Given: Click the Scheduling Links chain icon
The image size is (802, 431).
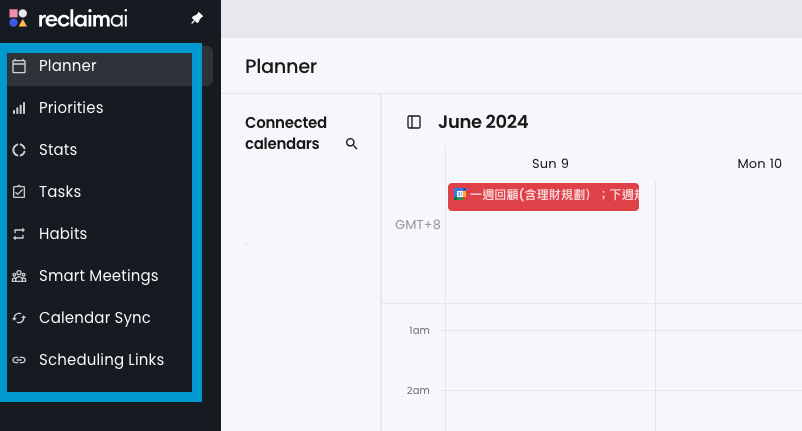Looking at the screenshot, I should coord(19,360).
